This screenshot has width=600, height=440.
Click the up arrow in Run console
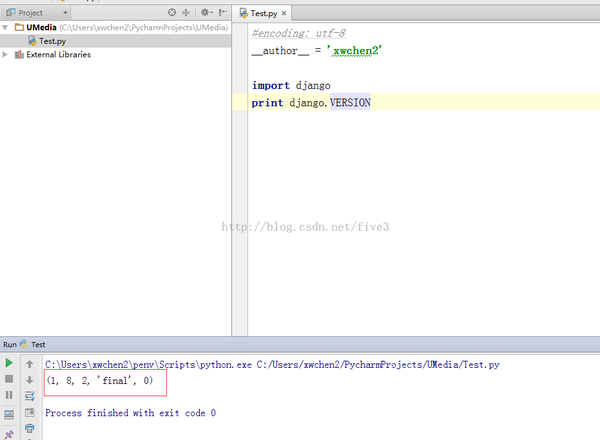click(x=29, y=364)
